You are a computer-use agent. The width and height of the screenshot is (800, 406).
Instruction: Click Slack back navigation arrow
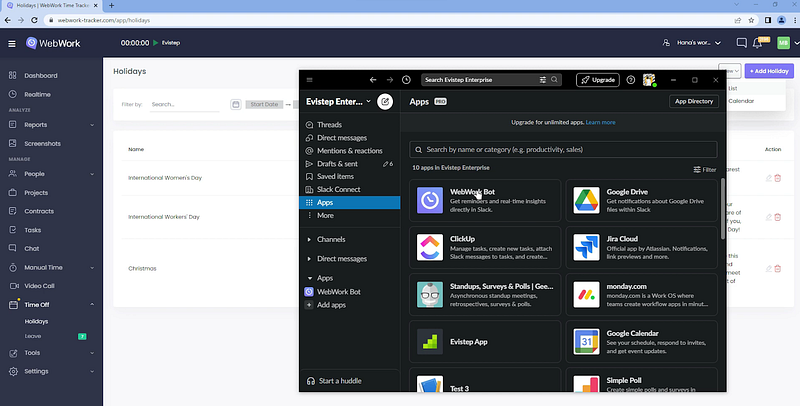[x=373, y=80]
